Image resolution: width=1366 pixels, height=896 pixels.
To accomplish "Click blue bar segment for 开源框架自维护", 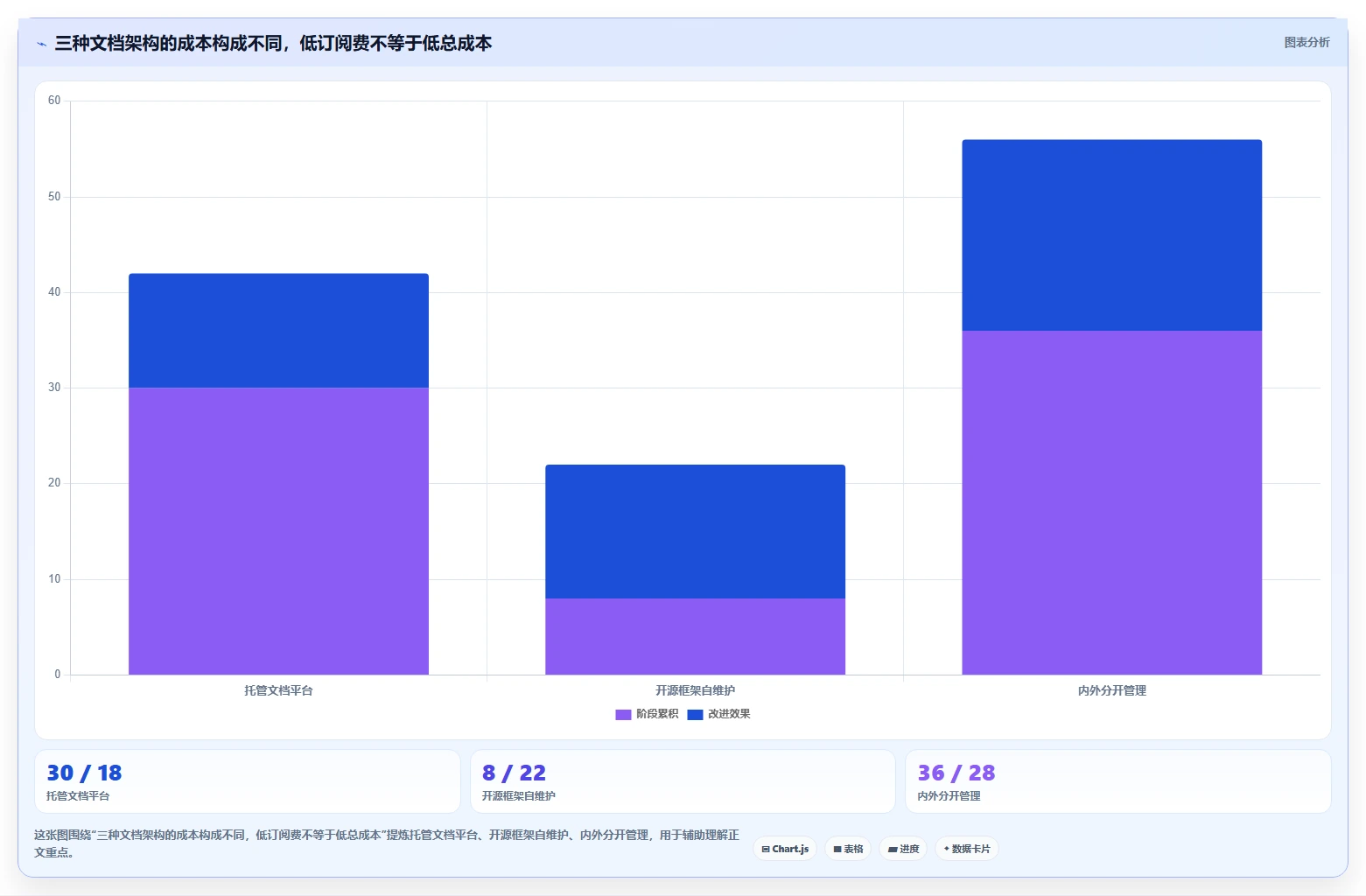I will [x=695, y=531].
